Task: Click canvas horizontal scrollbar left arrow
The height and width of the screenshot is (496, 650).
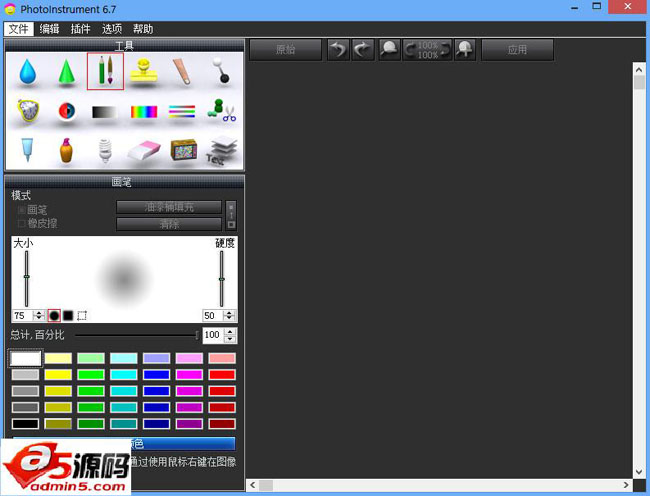Action: tap(253, 485)
